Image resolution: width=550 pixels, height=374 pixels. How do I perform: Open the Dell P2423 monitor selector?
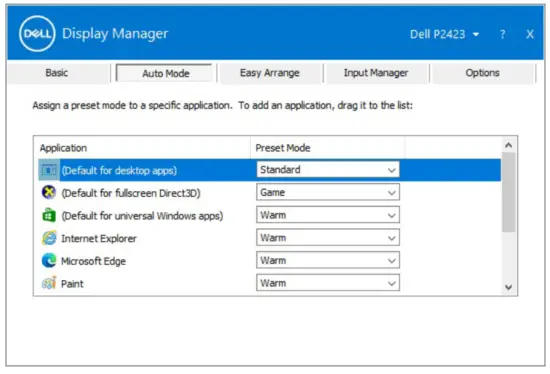click(x=444, y=34)
